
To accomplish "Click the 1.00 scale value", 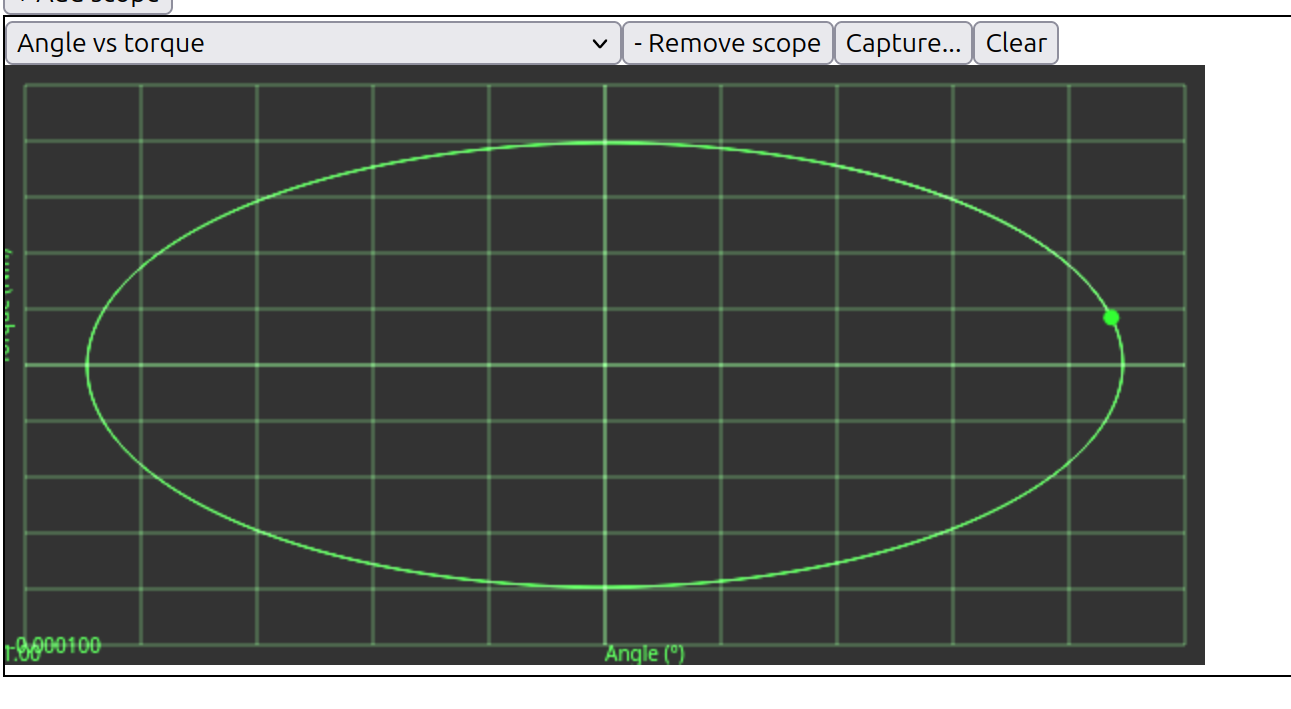I will pos(22,655).
